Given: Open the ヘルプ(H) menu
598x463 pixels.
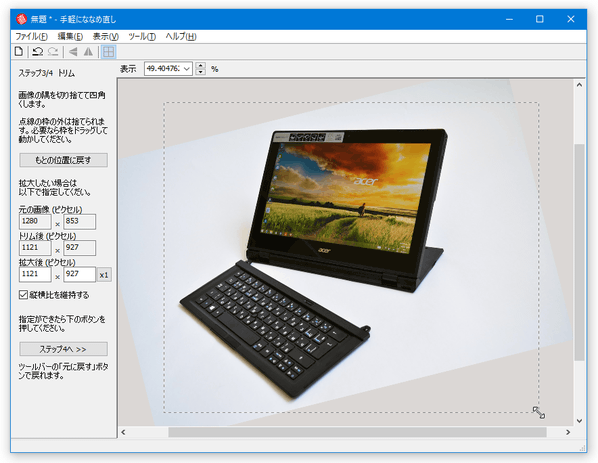Looking at the screenshot, I should point(181,37).
